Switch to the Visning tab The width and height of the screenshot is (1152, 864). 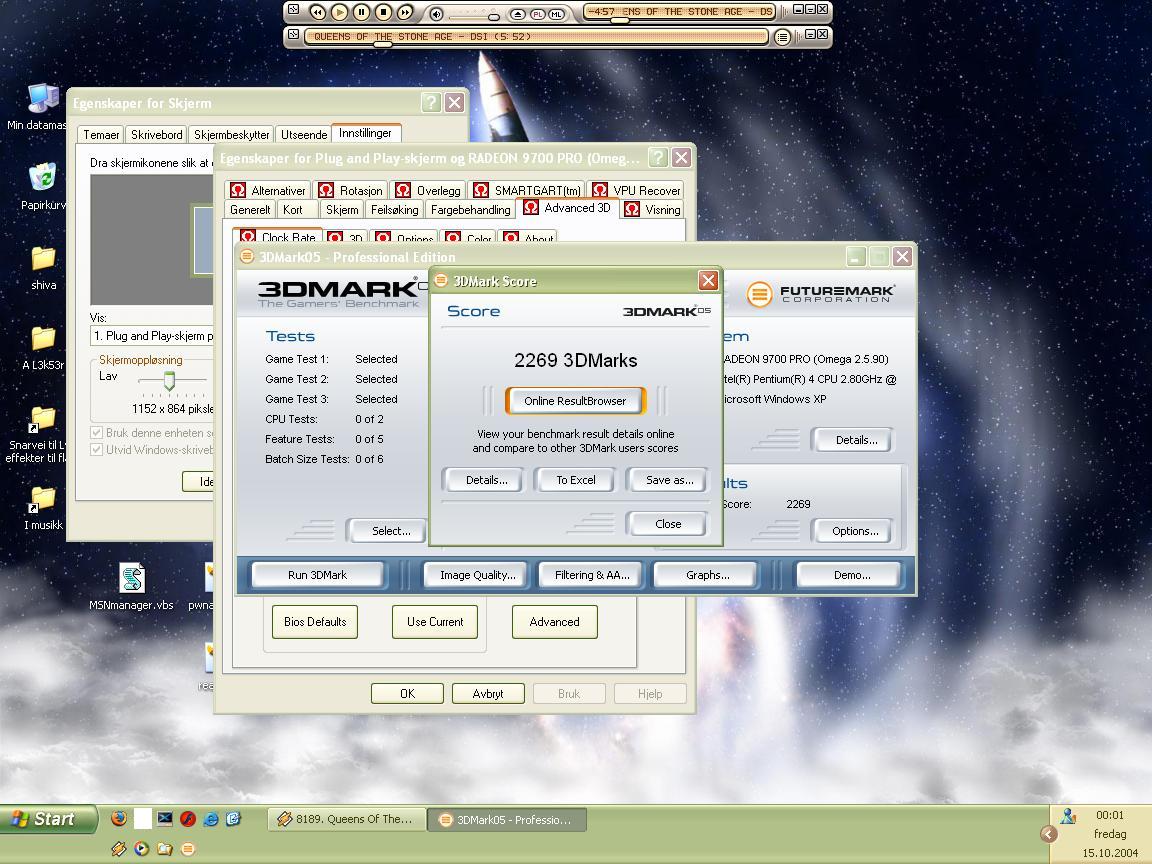tap(652, 210)
